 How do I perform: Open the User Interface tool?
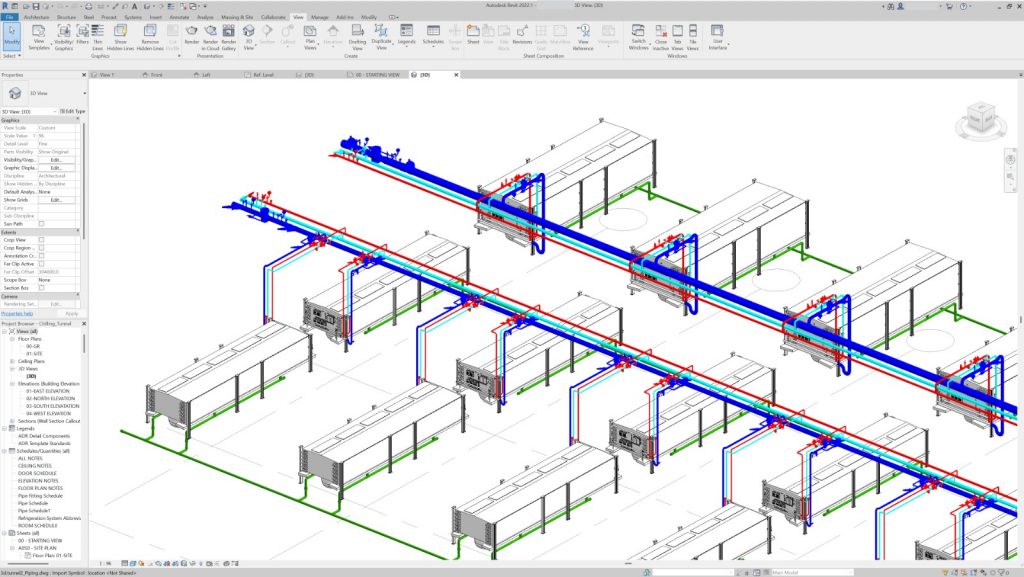[x=717, y=37]
